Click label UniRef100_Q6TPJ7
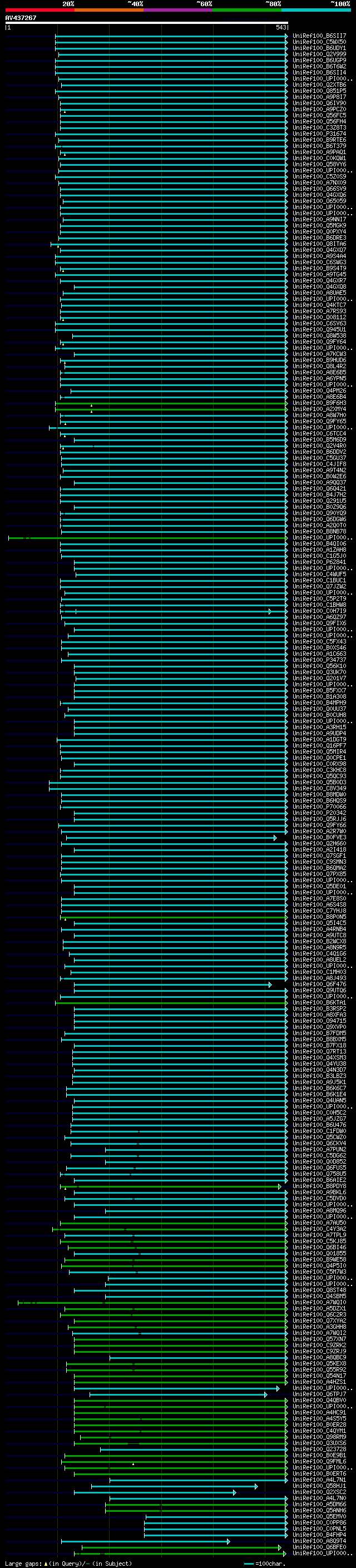Viewport: 356px width, 1568px height. 319,1394
